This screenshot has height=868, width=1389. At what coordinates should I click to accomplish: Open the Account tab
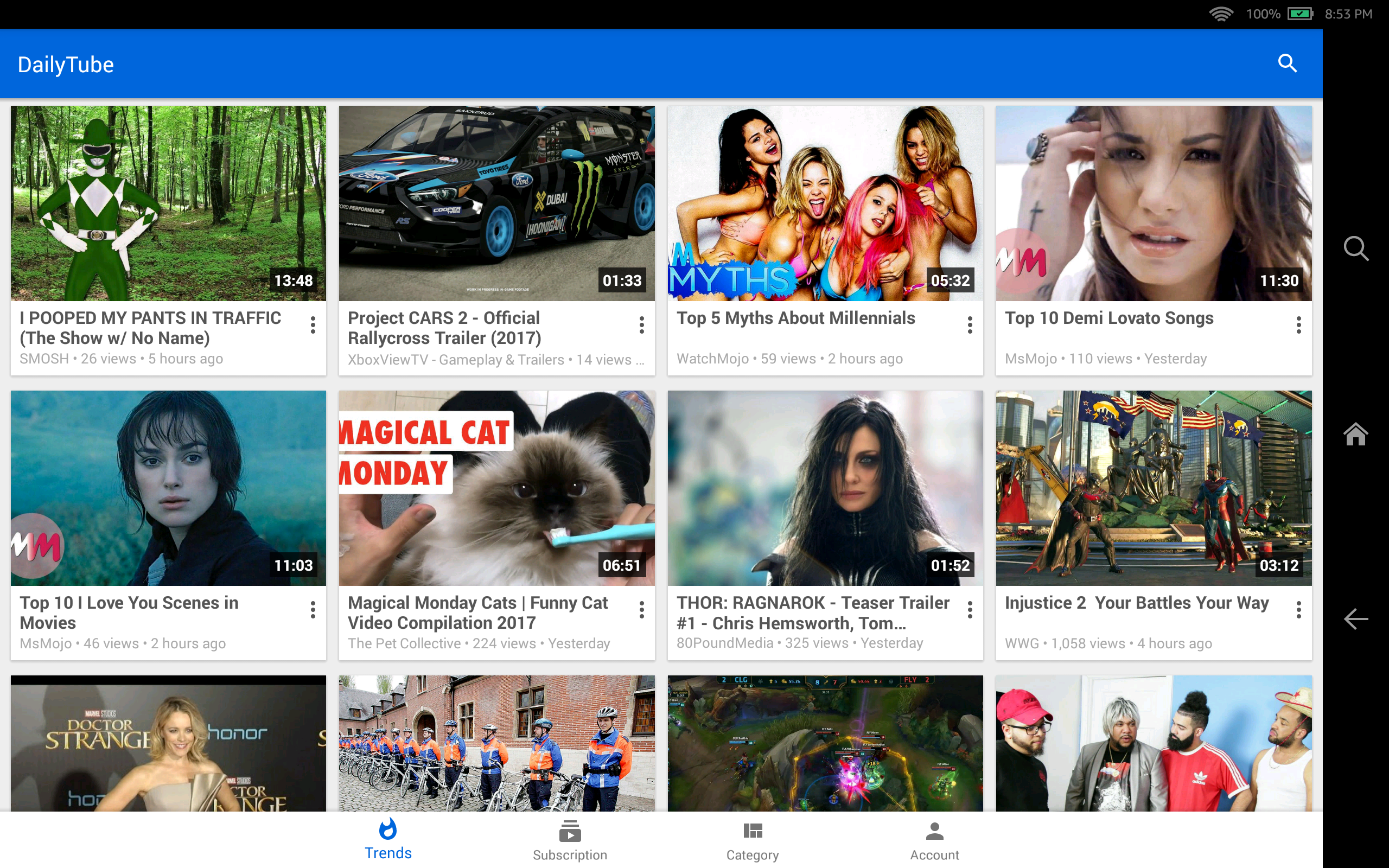pyautogui.click(x=934, y=841)
